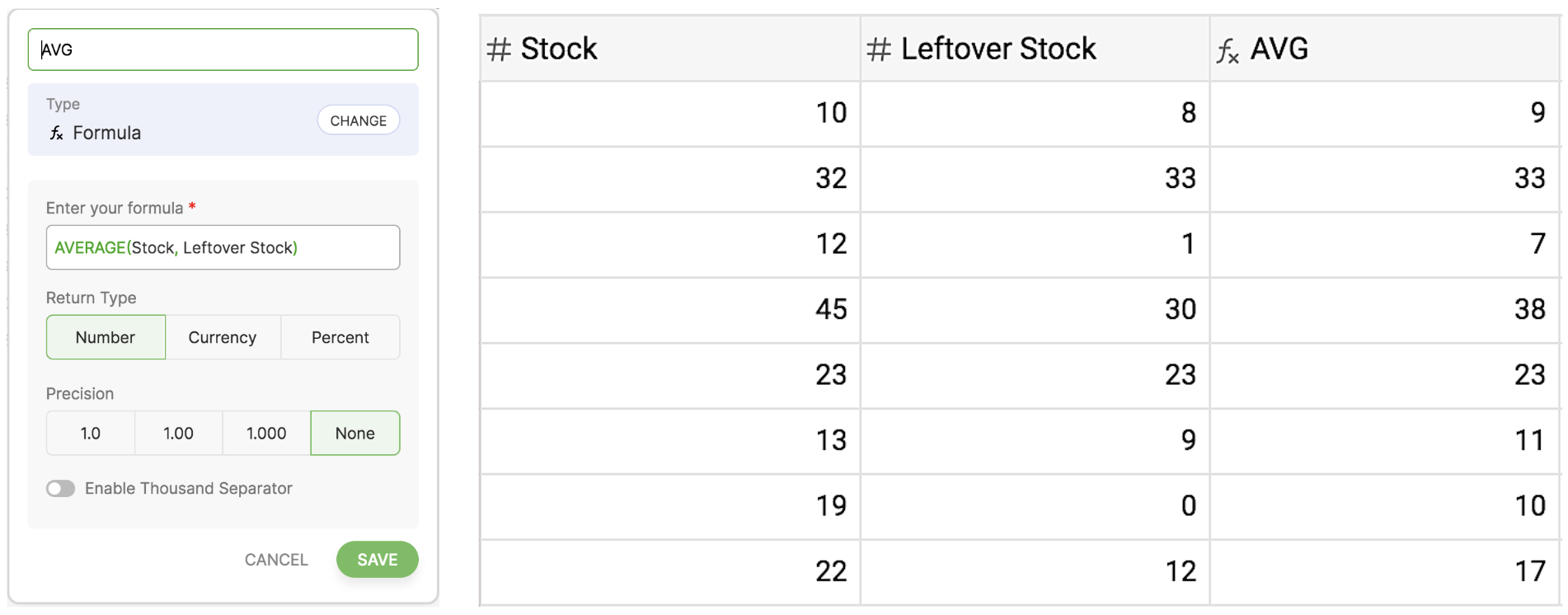Cancel the column edit
The image size is (1568, 615).
click(x=276, y=560)
